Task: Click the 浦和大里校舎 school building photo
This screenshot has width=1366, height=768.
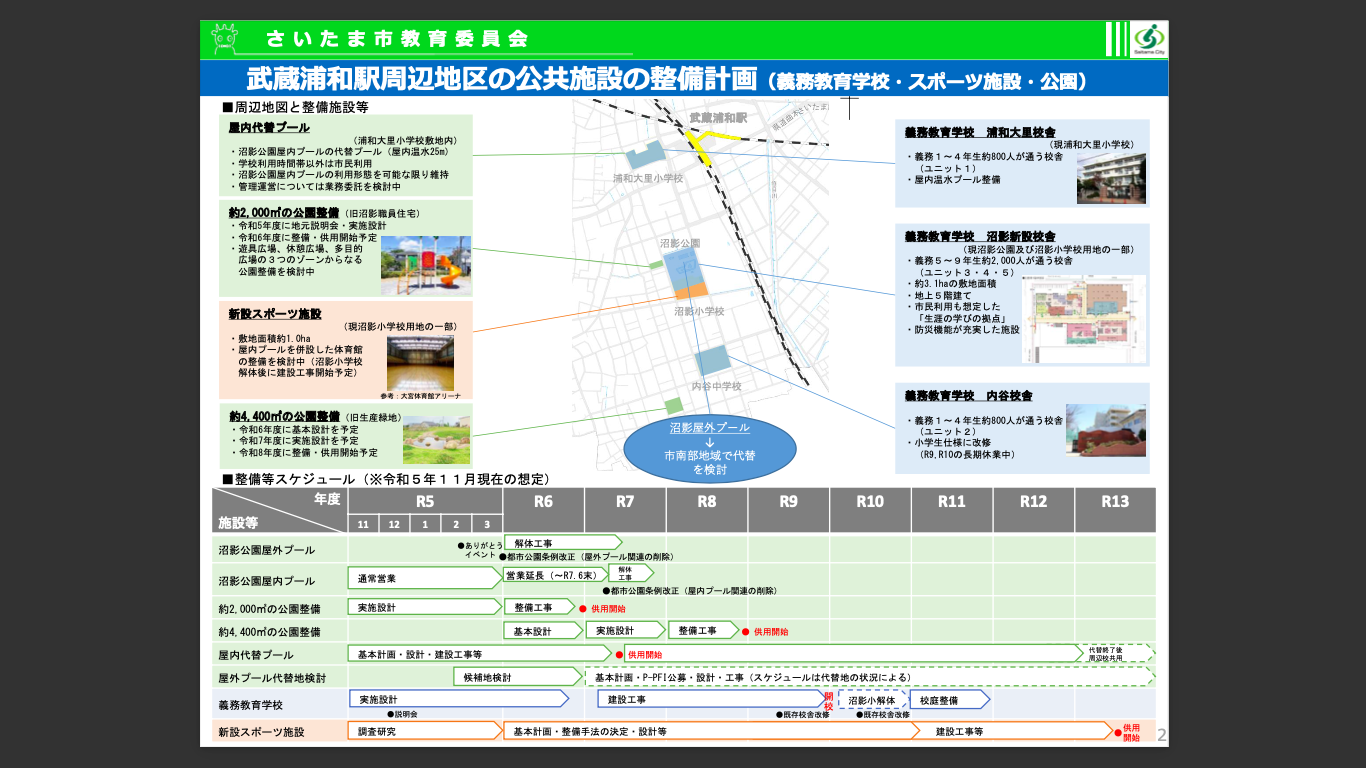Action: (1111, 178)
